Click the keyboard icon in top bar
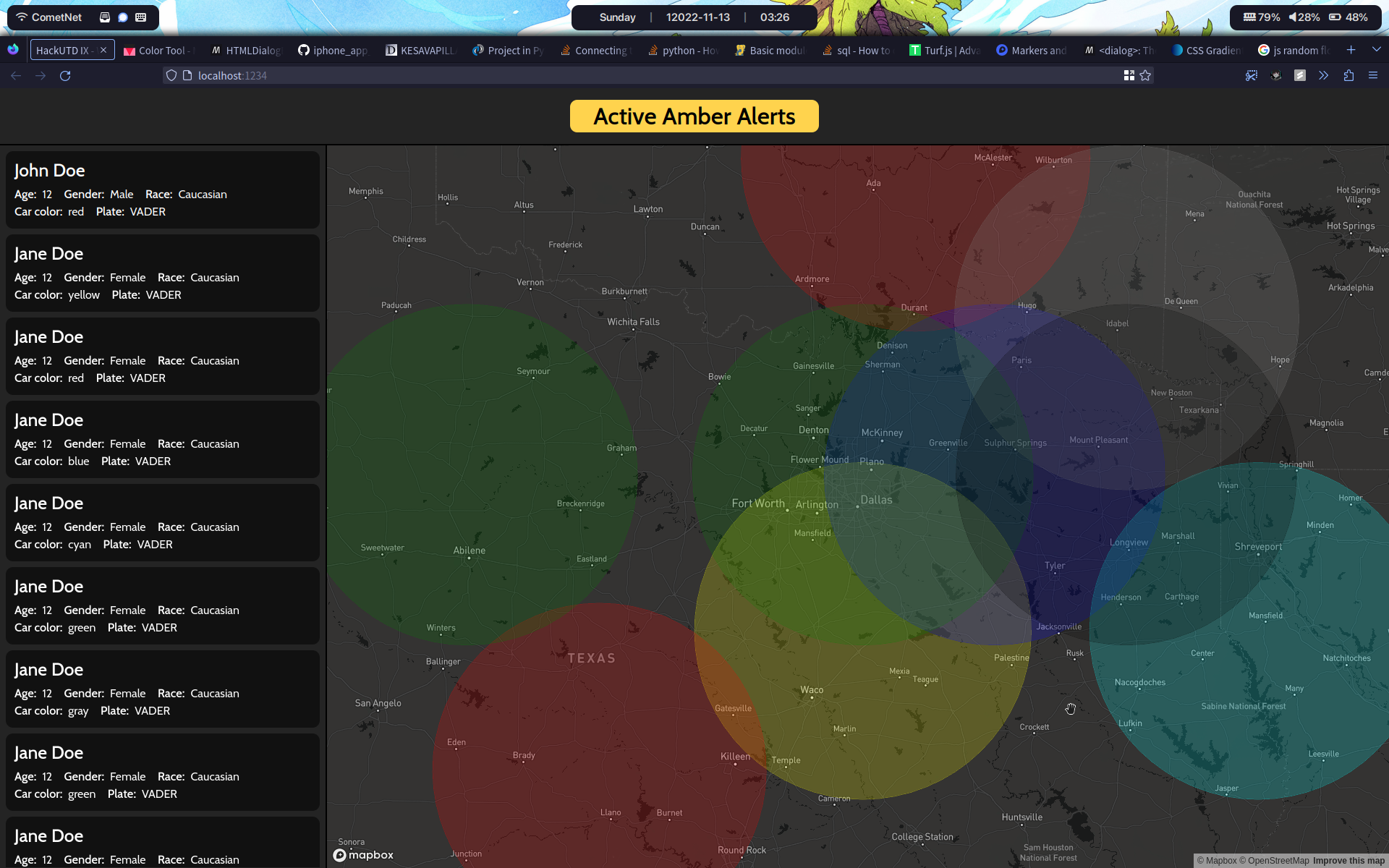The image size is (1389, 868). click(x=141, y=17)
